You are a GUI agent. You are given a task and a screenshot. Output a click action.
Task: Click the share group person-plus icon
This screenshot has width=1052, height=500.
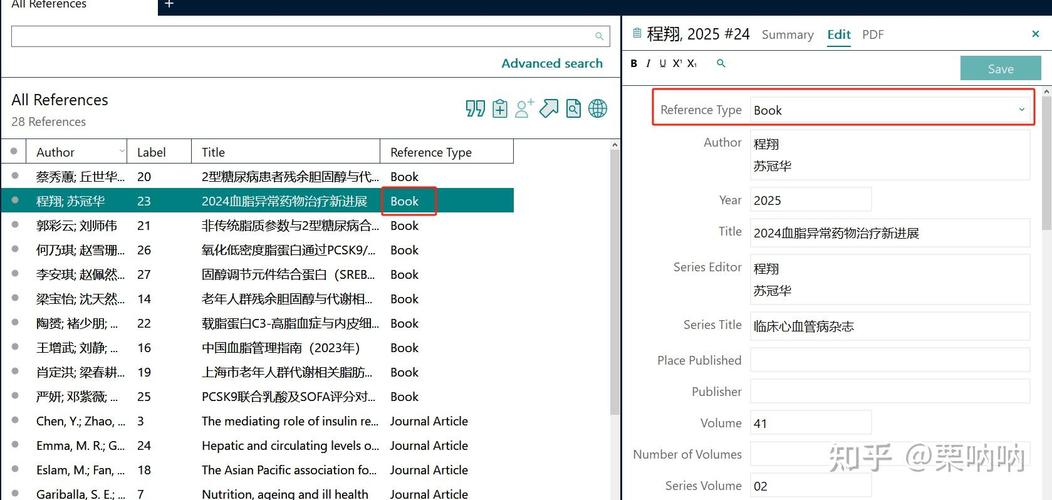524,108
